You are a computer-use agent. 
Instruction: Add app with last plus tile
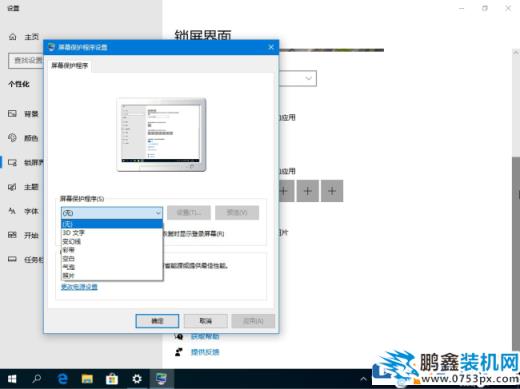click(x=332, y=191)
